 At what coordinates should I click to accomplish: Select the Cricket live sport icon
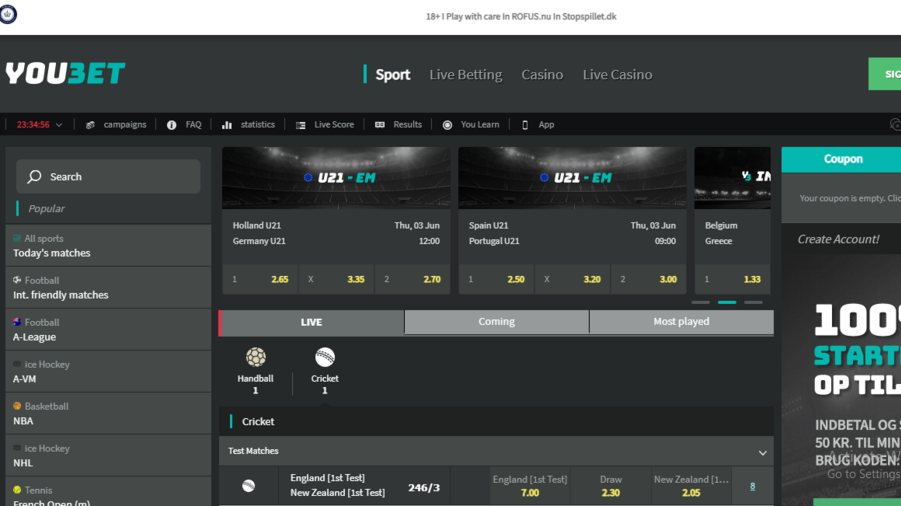point(324,357)
